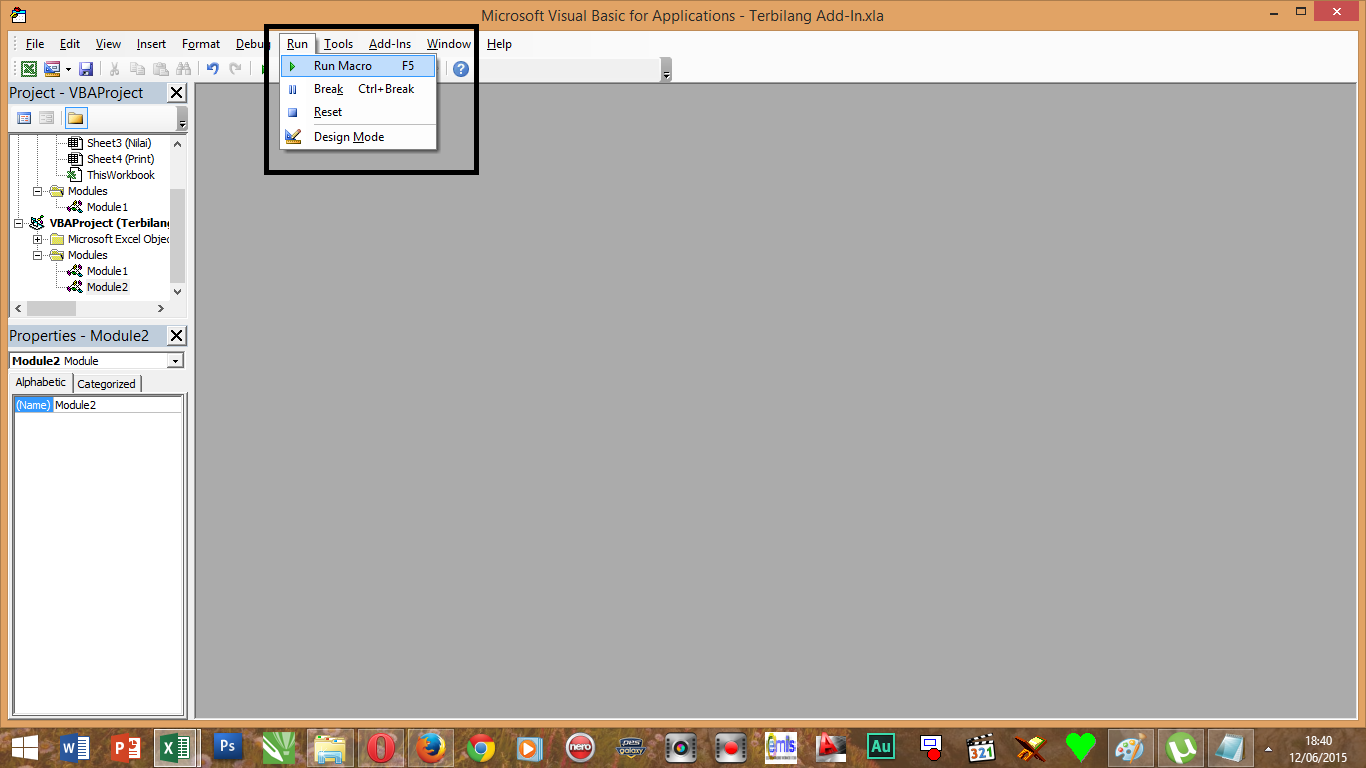Viewport: 1366px width, 768px height.
Task: Close the Properties - Module2 panel
Action: (177, 336)
